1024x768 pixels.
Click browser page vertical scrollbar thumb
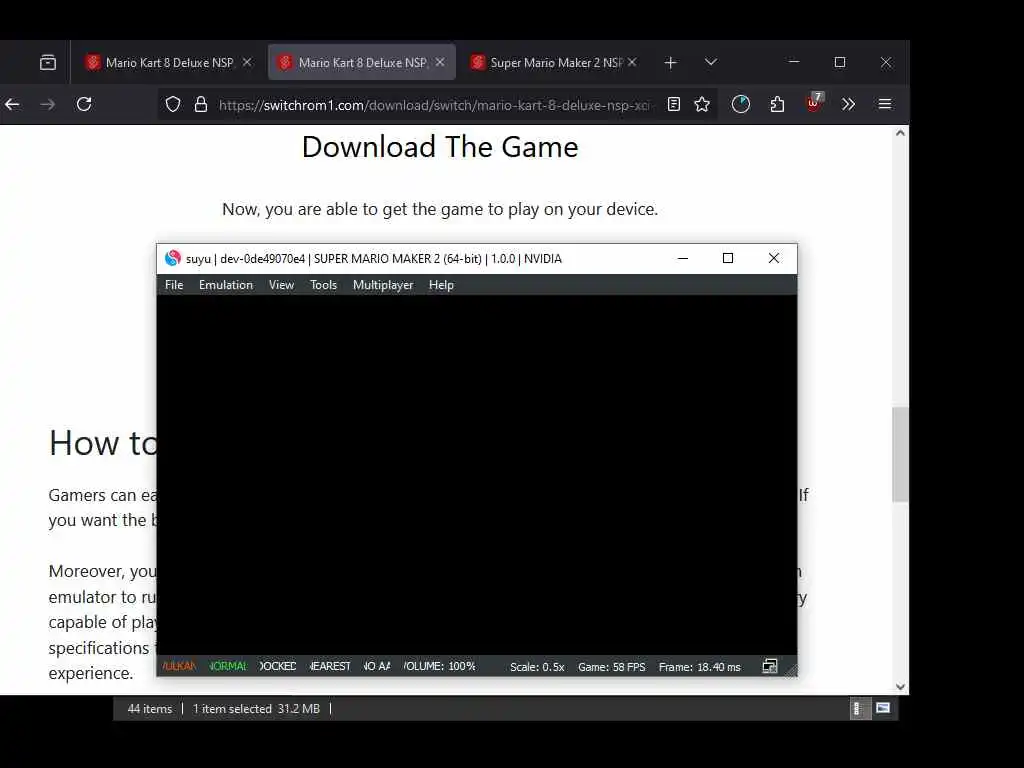(901, 455)
